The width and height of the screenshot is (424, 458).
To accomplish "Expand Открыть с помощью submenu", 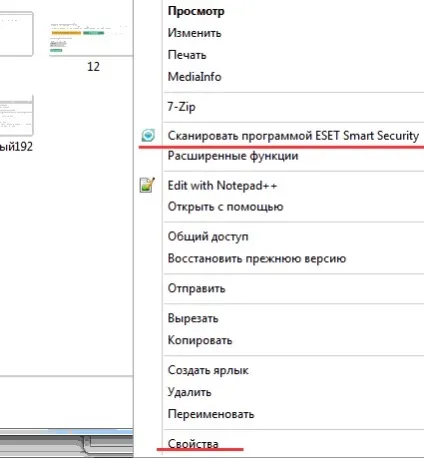I will tap(226, 207).
